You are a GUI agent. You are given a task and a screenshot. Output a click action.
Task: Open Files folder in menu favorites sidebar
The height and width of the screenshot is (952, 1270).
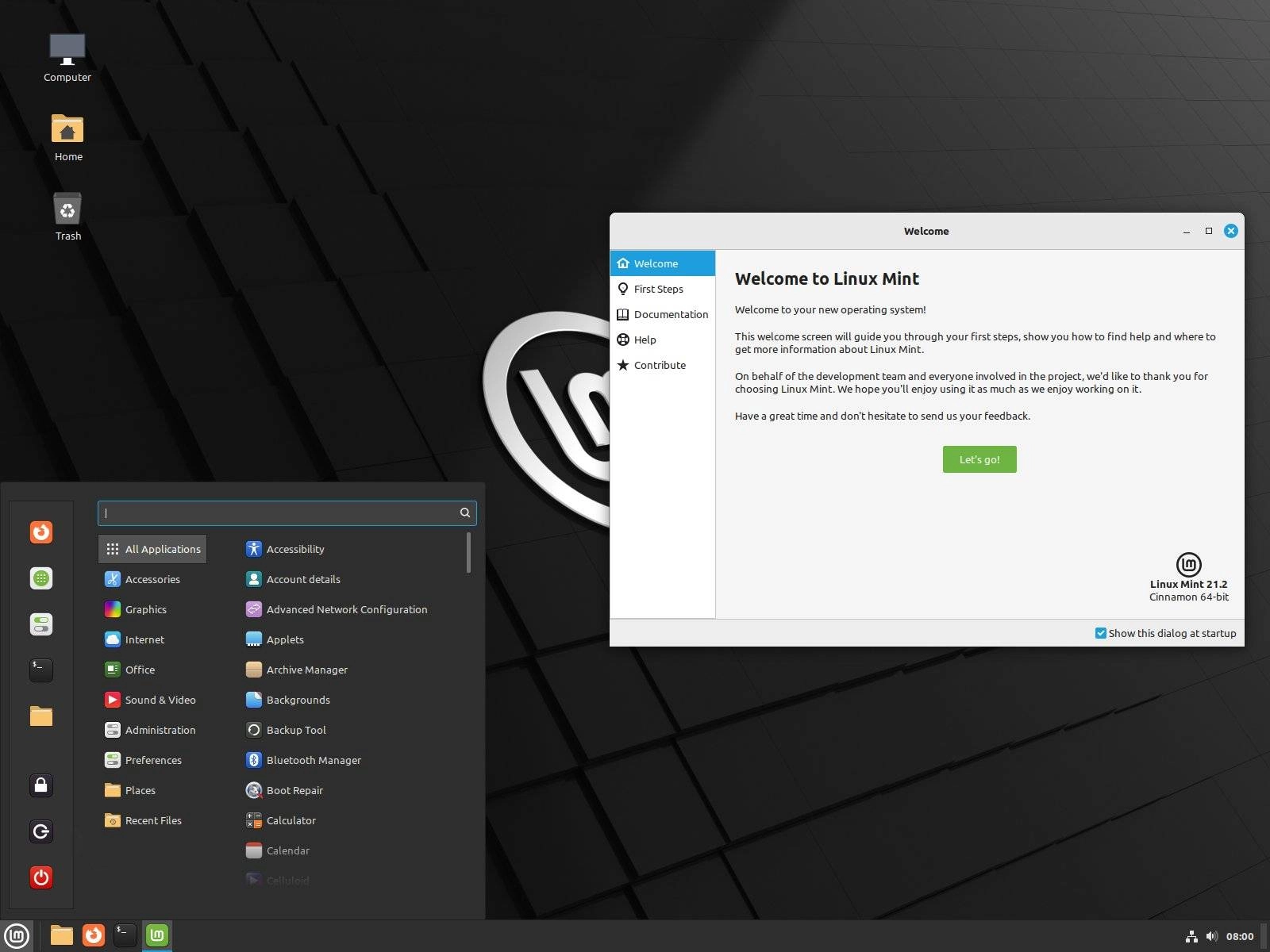pyautogui.click(x=41, y=716)
